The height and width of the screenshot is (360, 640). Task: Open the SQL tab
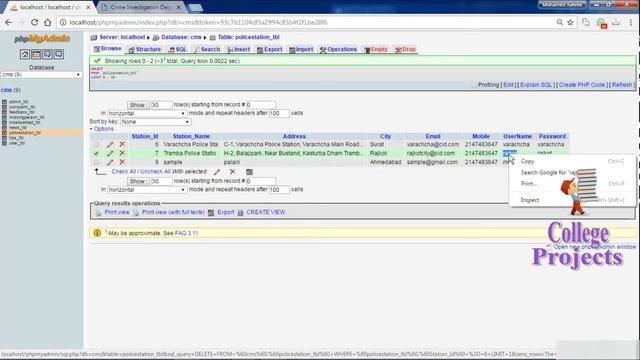click(178, 49)
